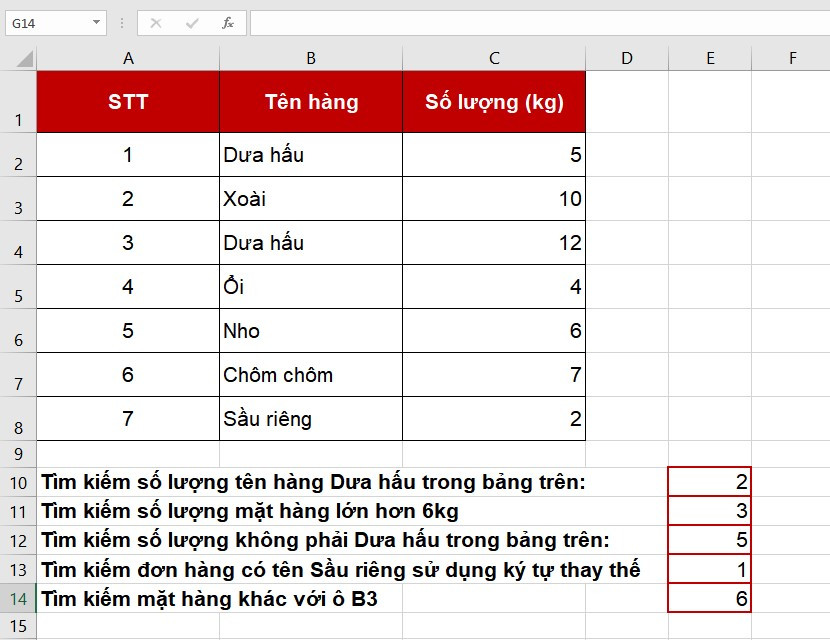This screenshot has height=640, width=830.
Task: Select the Nho cell
Action: click(311, 330)
